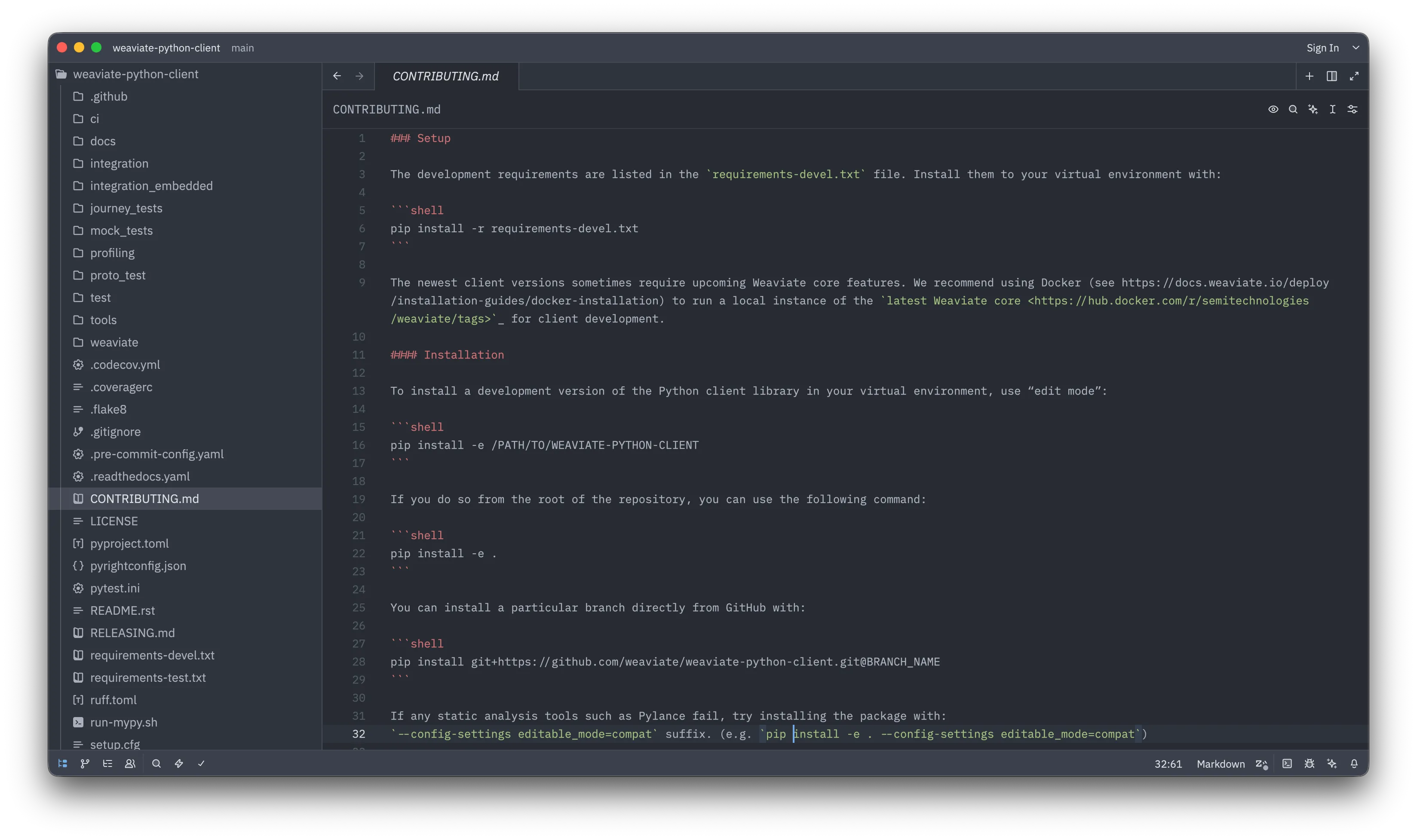Toggle the project panel icon in status bar
Screen dimensions: 1417x840
(63, 763)
